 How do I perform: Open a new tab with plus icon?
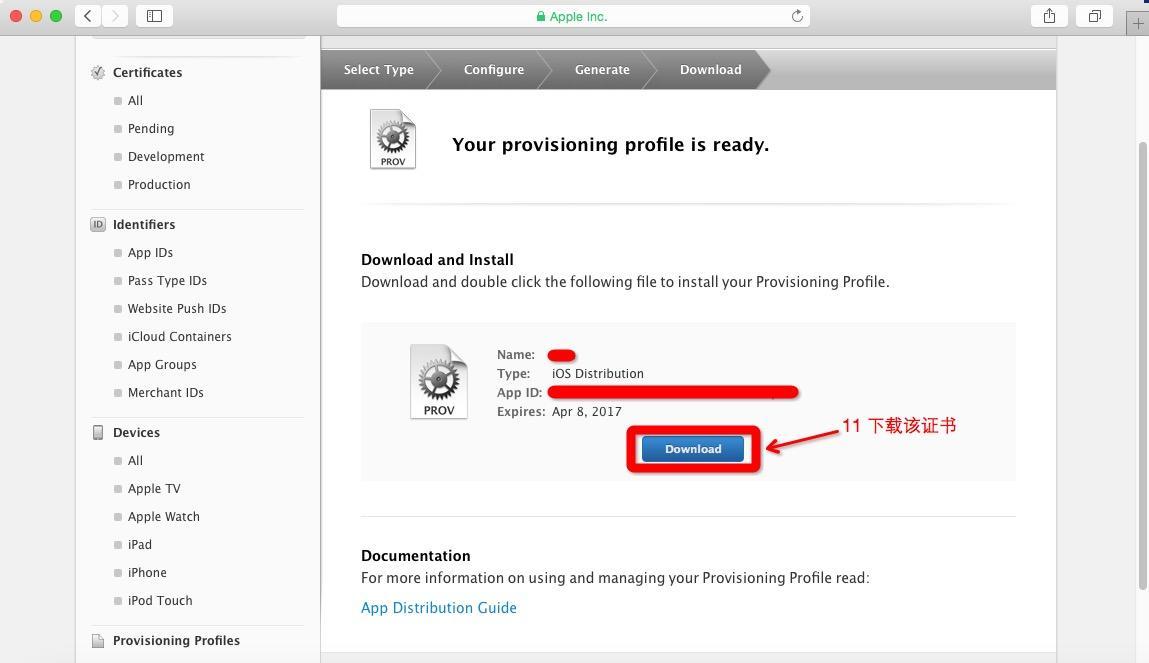1137,23
